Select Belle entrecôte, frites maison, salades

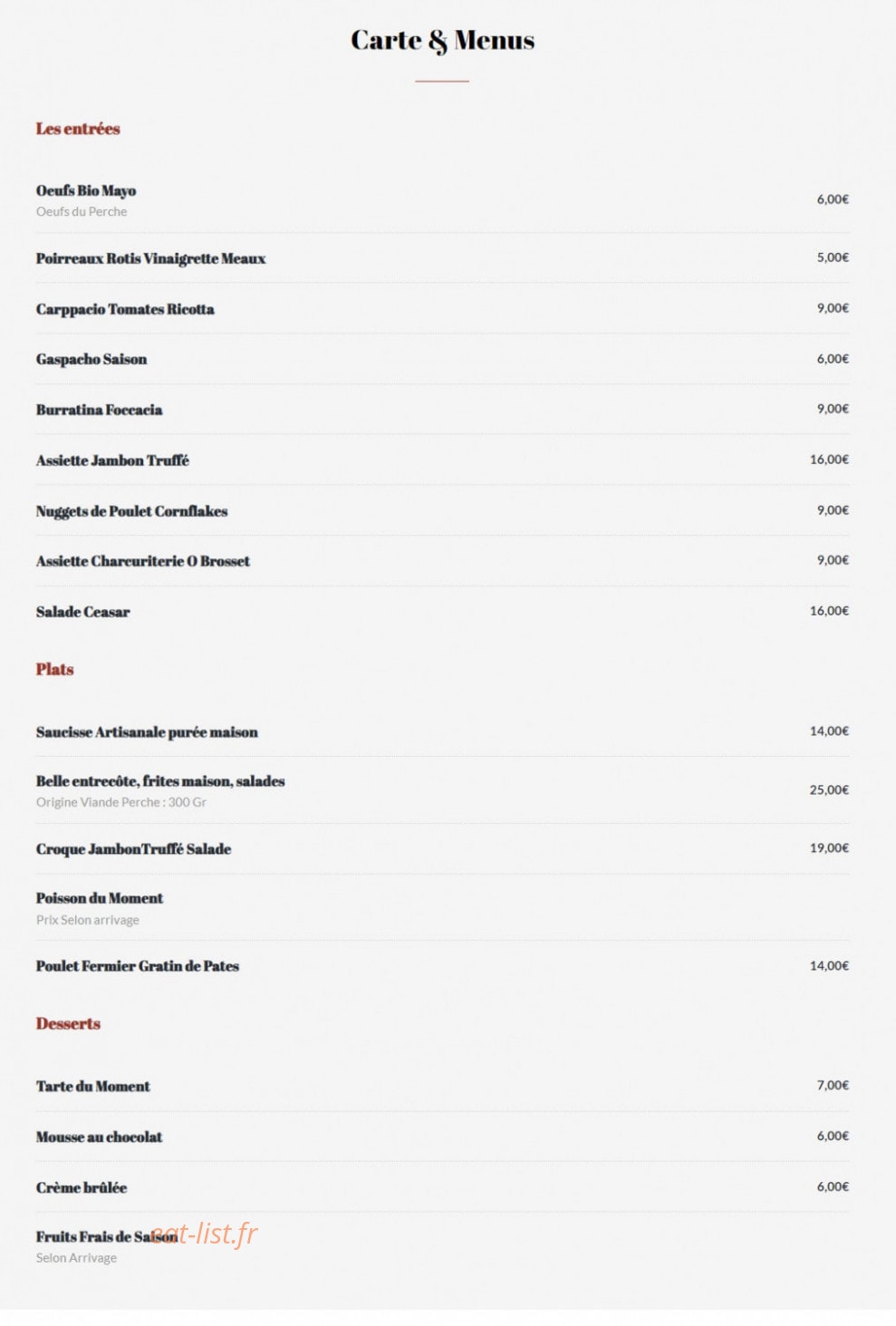tap(160, 781)
